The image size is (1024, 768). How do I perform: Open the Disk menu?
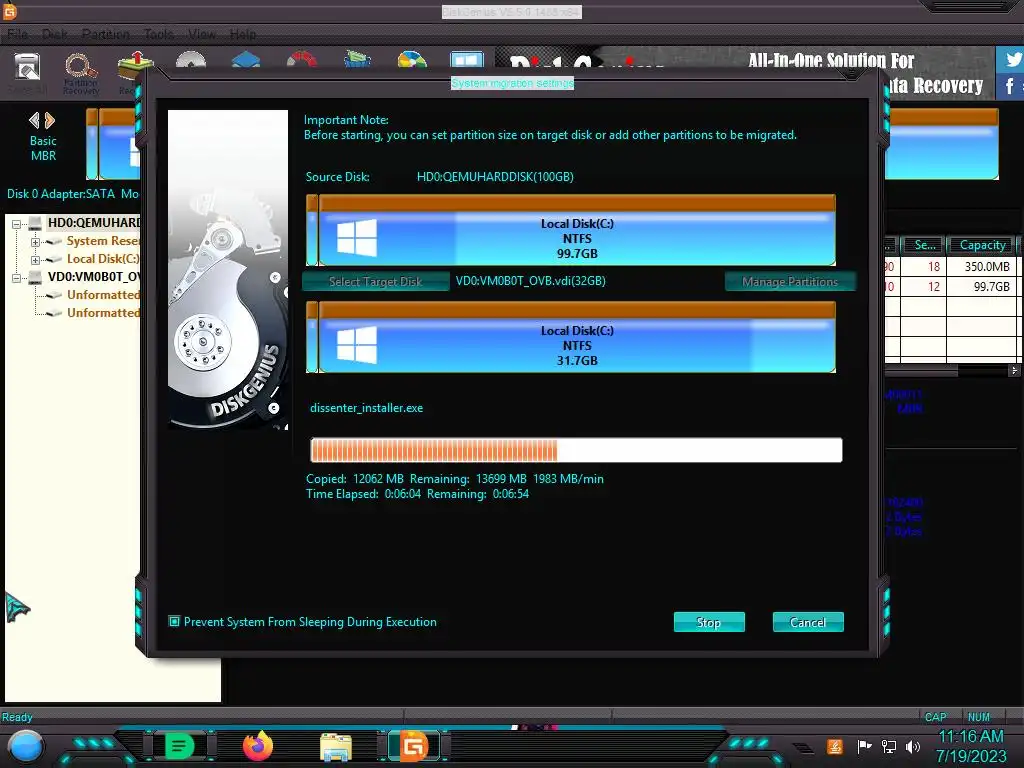55,34
